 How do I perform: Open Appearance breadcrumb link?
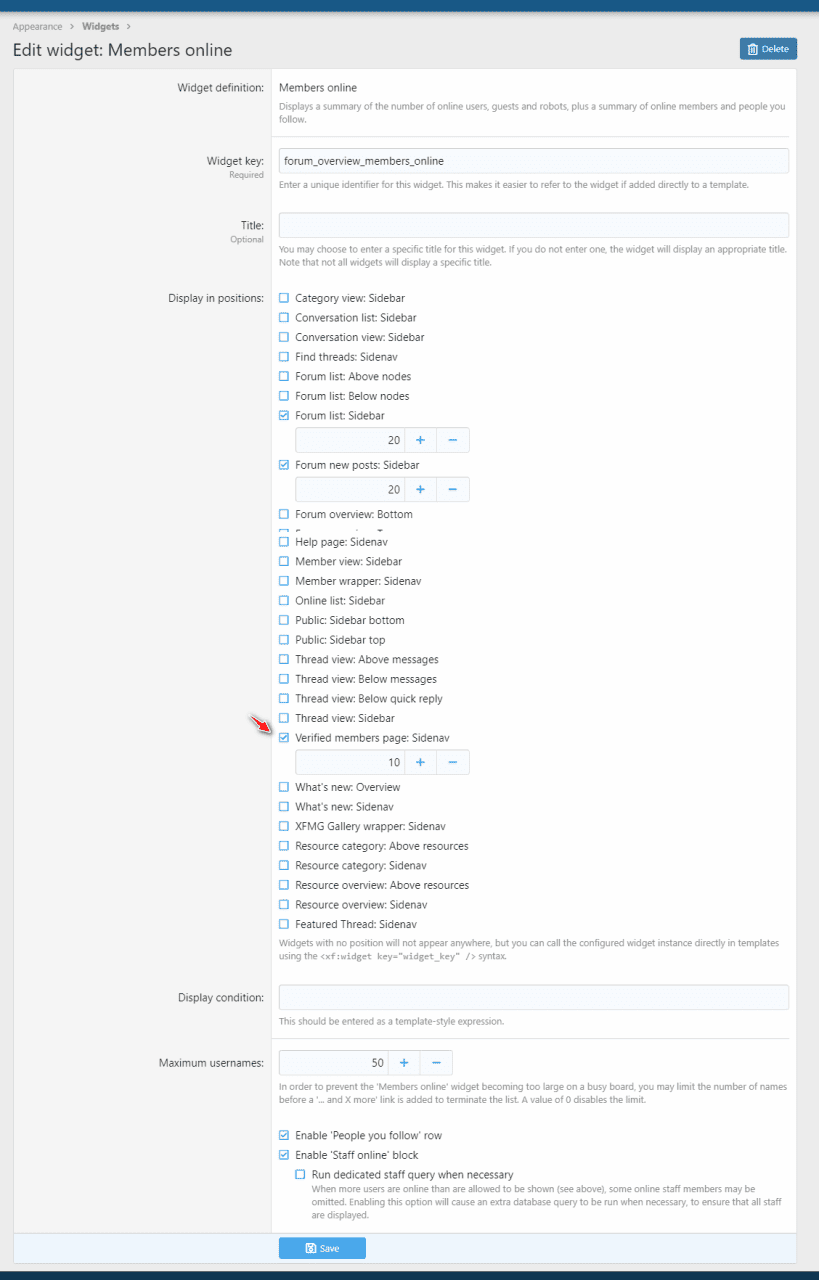pyautogui.click(x=37, y=26)
